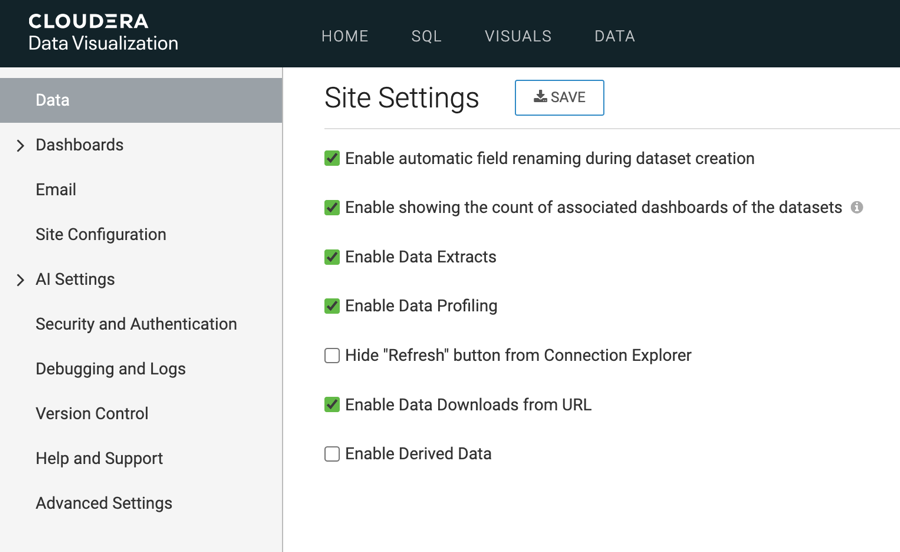Uncheck Enable automatic field renaming checkbox

(332, 158)
